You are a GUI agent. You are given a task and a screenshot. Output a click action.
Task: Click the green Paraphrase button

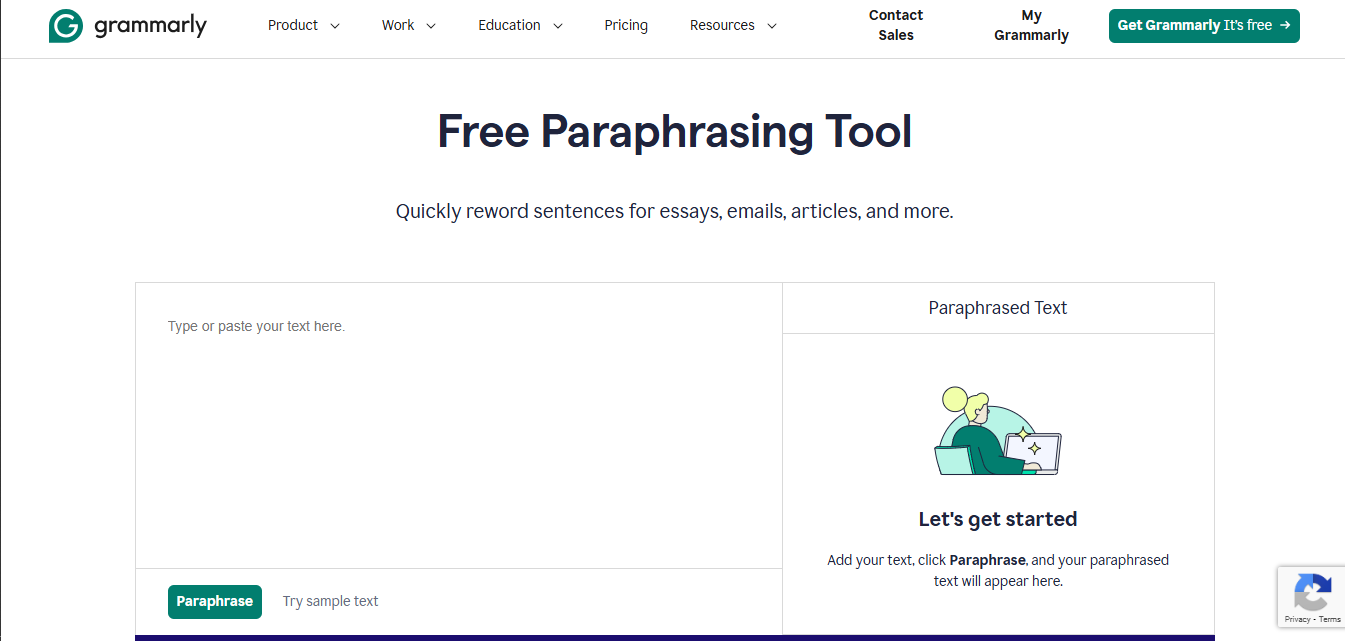[x=215, y=601]
